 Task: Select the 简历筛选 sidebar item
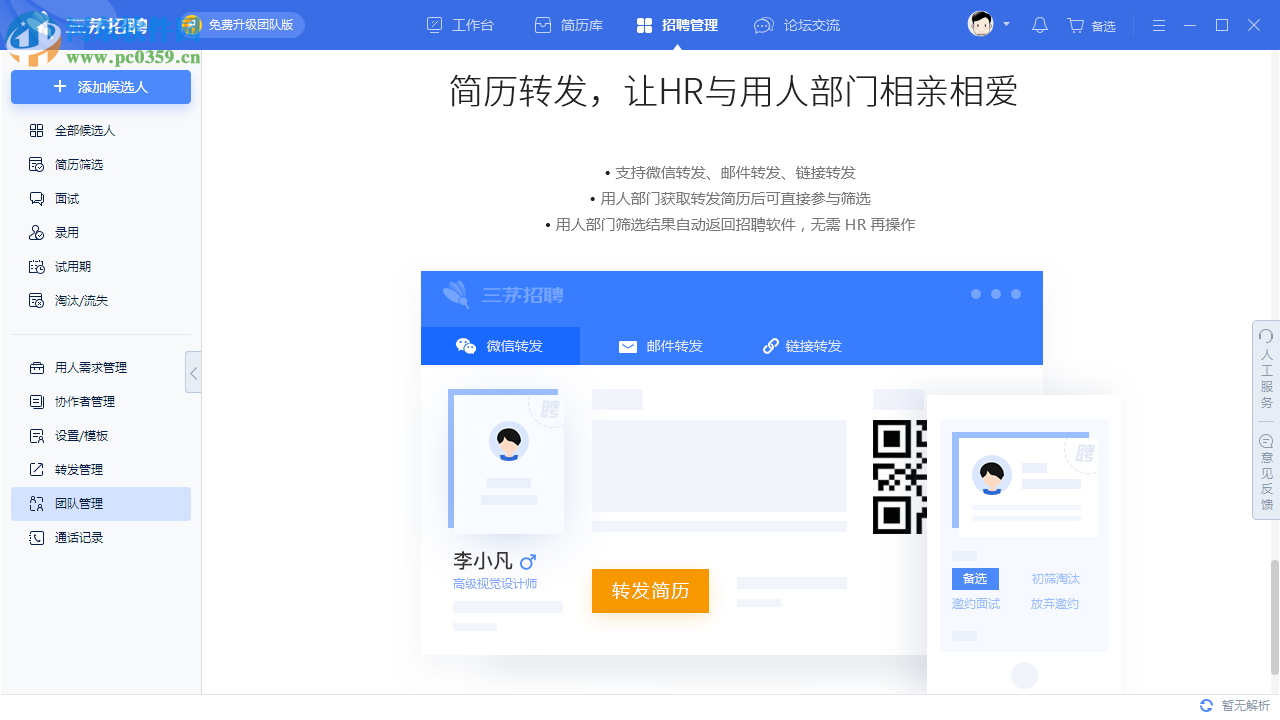coord(84,164)
